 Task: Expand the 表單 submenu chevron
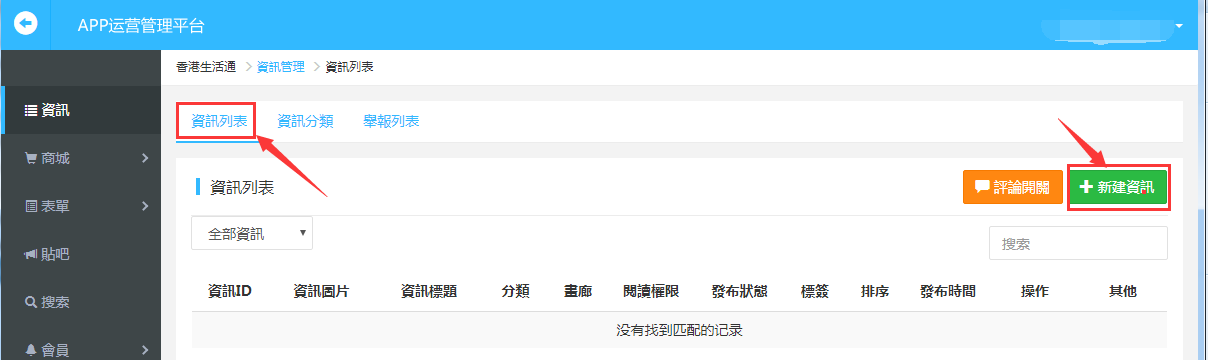(x=145, y=206)
